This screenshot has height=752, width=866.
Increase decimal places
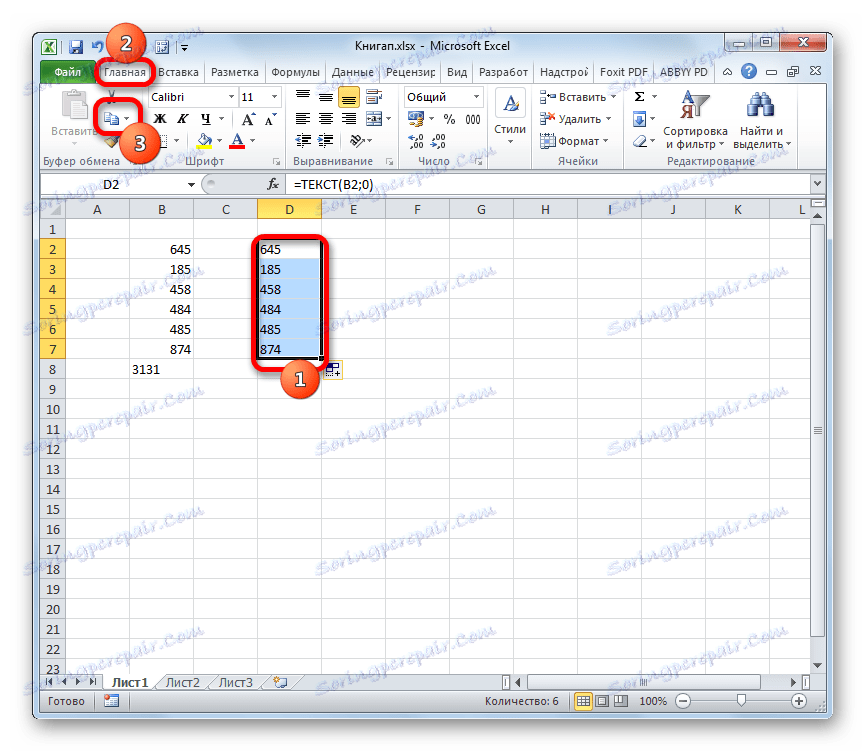[x=416, y=141]
